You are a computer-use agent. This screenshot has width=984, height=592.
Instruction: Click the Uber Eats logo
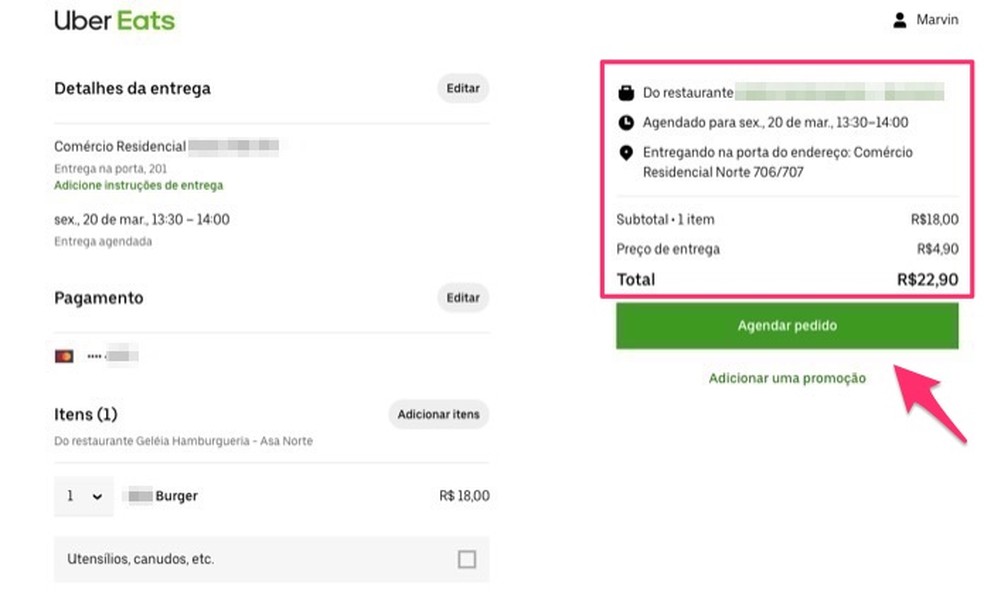click(x=114, y=19)
